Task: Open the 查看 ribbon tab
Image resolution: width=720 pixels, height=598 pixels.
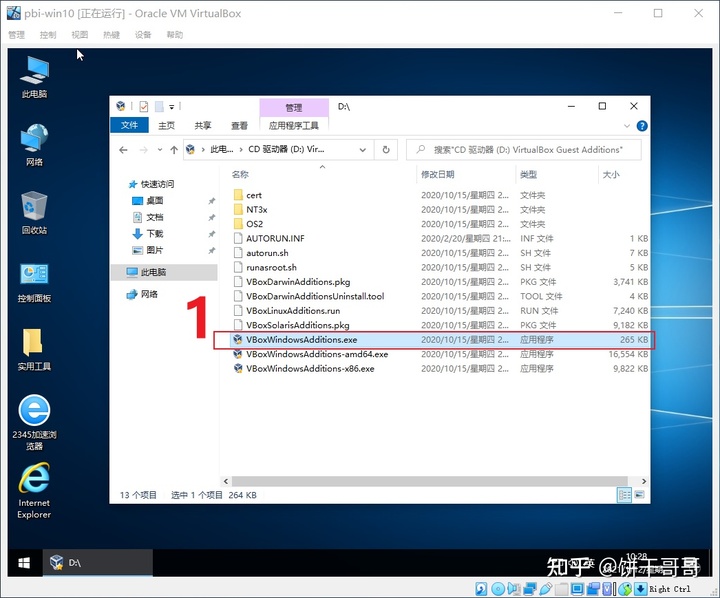Action: [239, 125]
